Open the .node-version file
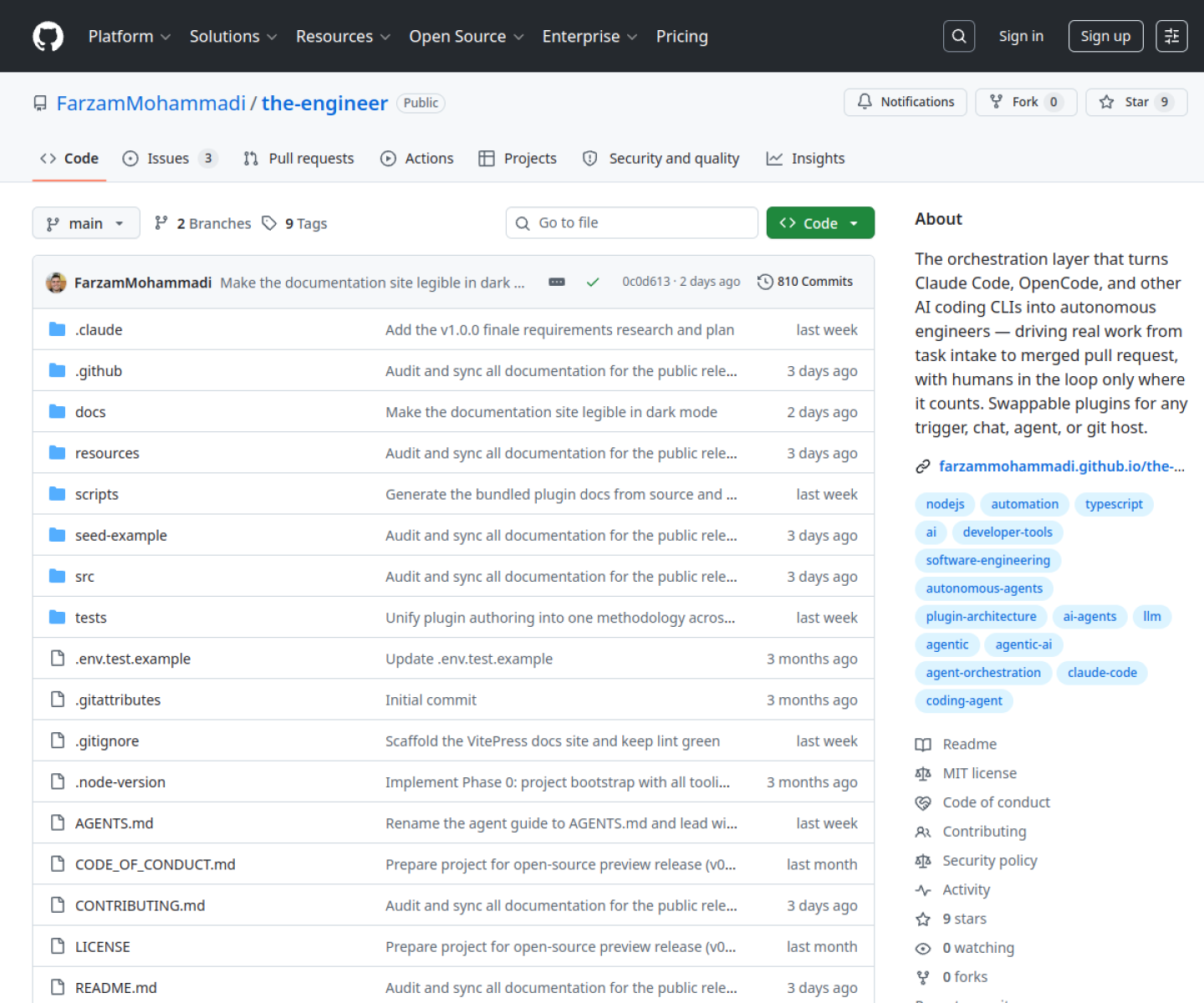 point(120,782)
